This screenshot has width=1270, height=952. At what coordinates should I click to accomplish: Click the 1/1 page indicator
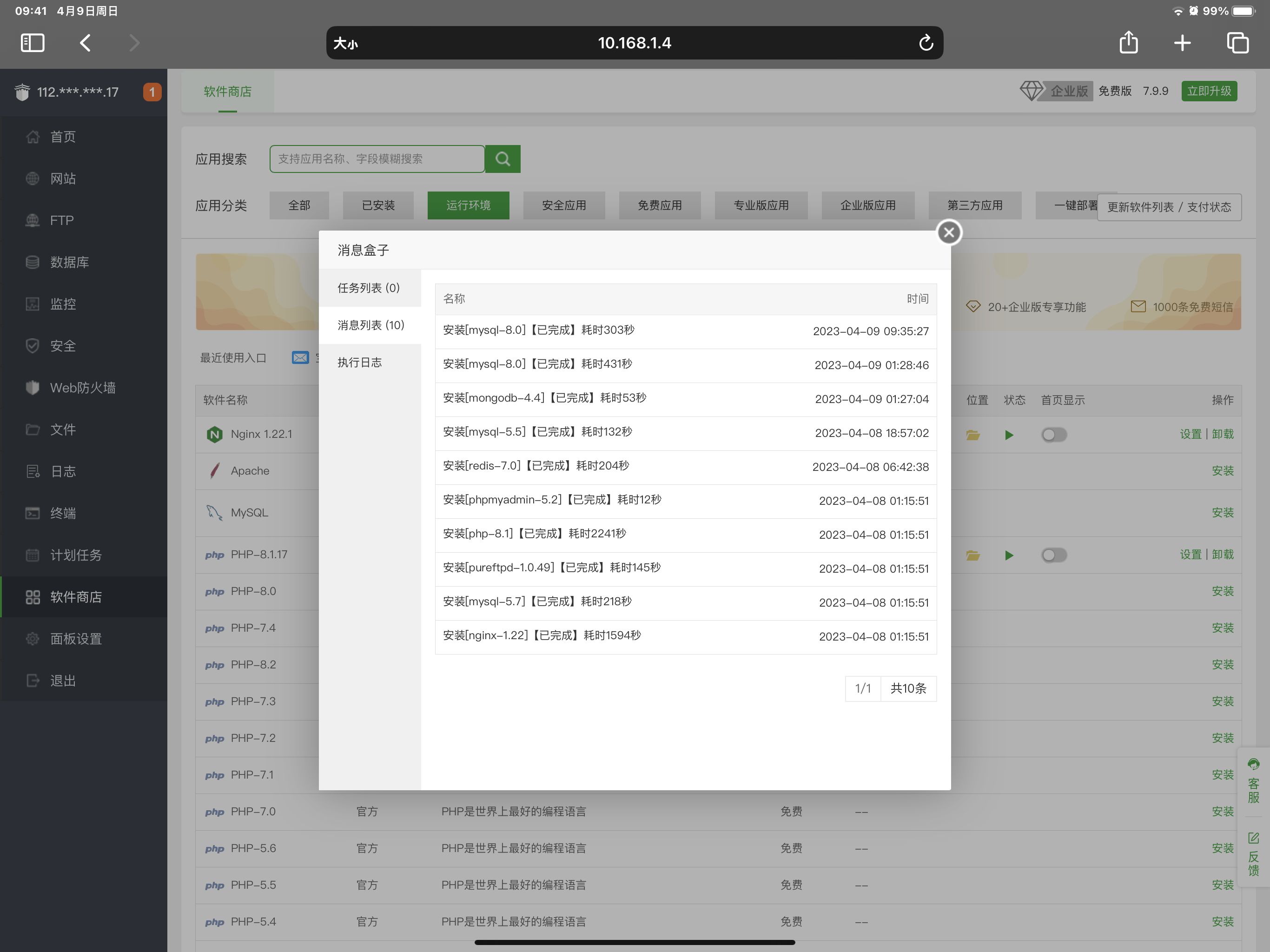863,688
